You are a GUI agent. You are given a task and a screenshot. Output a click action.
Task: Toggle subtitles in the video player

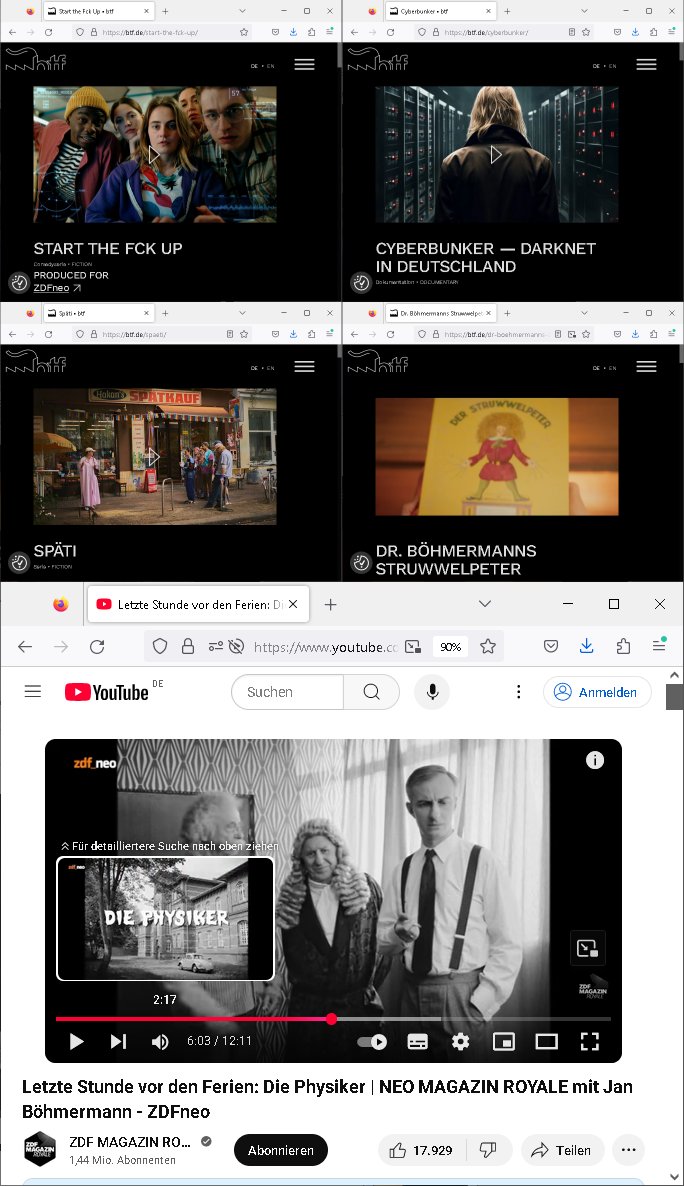tap(418, 1041)
